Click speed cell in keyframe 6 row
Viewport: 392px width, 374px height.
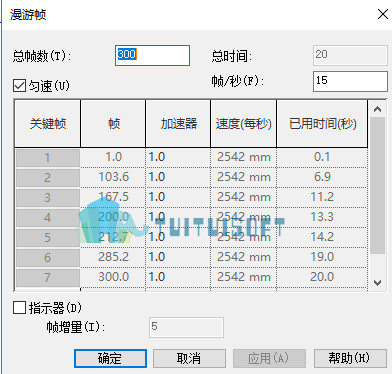pos(243,257)
